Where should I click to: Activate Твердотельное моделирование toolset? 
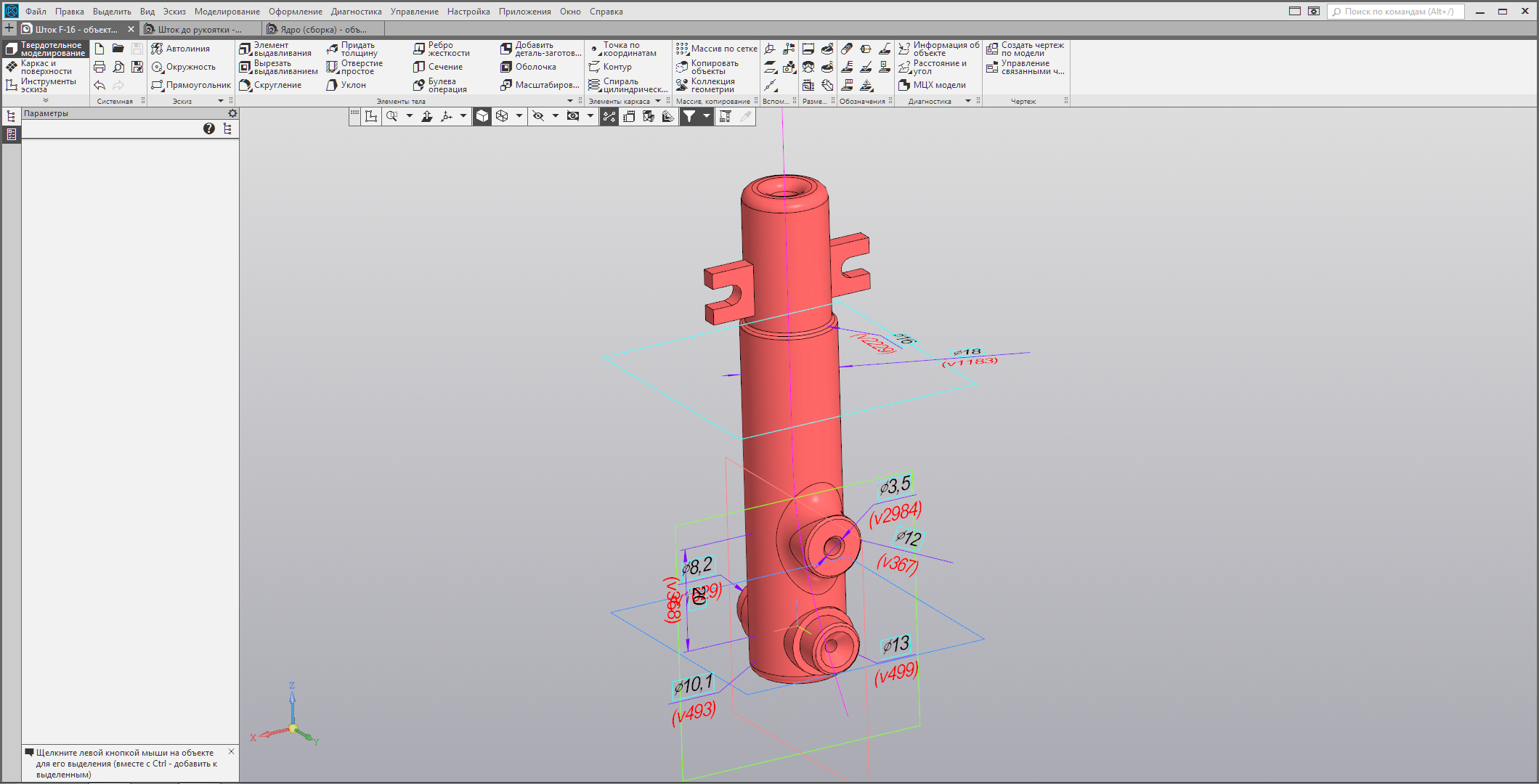45,49
